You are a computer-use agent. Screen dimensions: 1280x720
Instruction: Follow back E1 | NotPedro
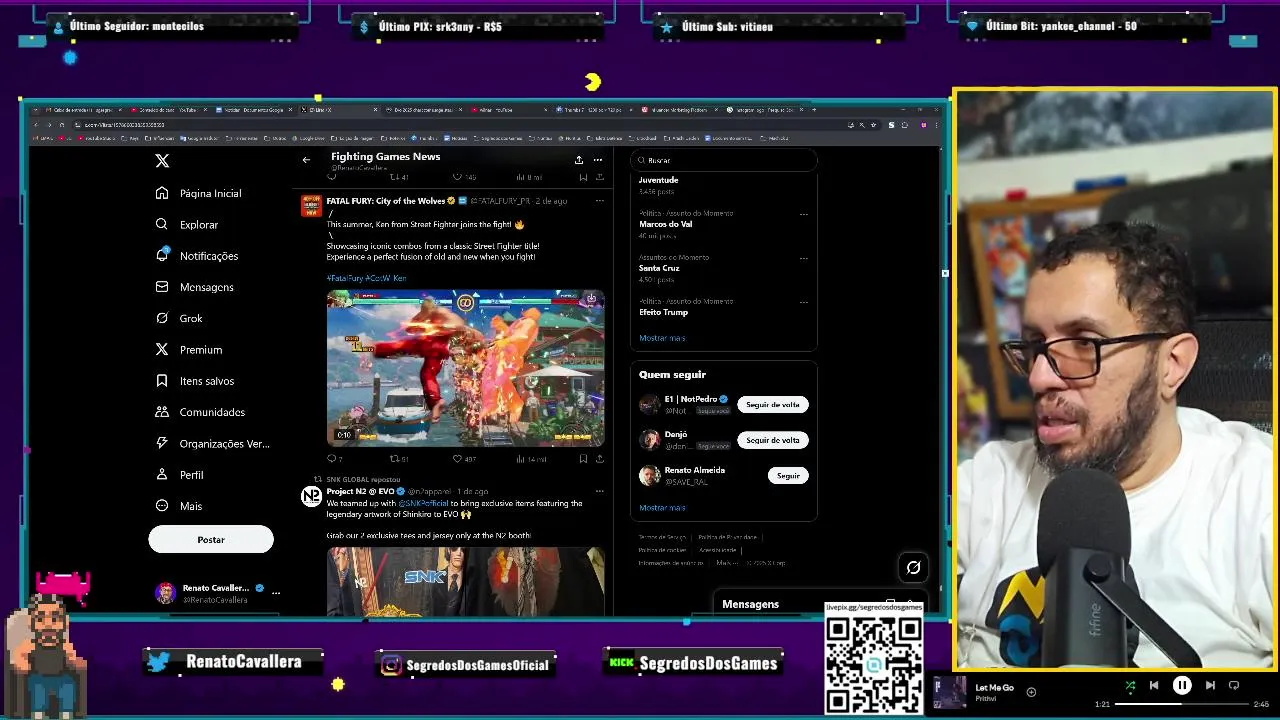pos(772,405)
